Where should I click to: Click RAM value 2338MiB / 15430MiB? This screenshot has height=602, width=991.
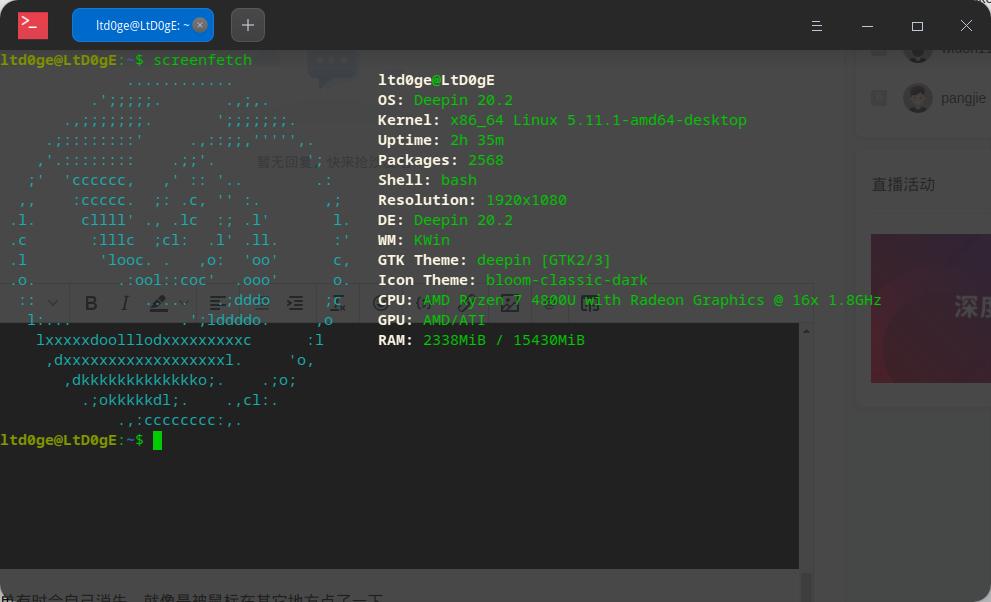[x=504, y=340]
